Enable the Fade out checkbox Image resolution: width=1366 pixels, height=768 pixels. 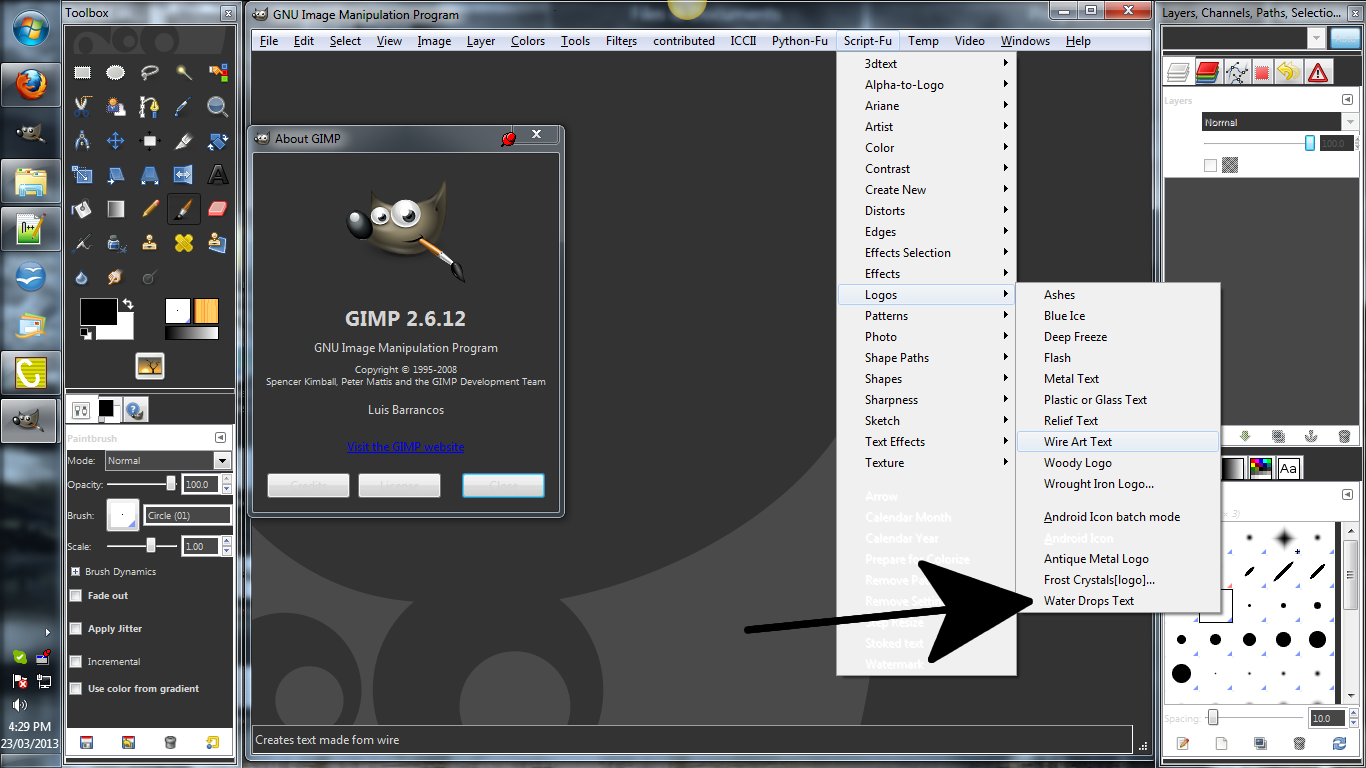[76, 596]
